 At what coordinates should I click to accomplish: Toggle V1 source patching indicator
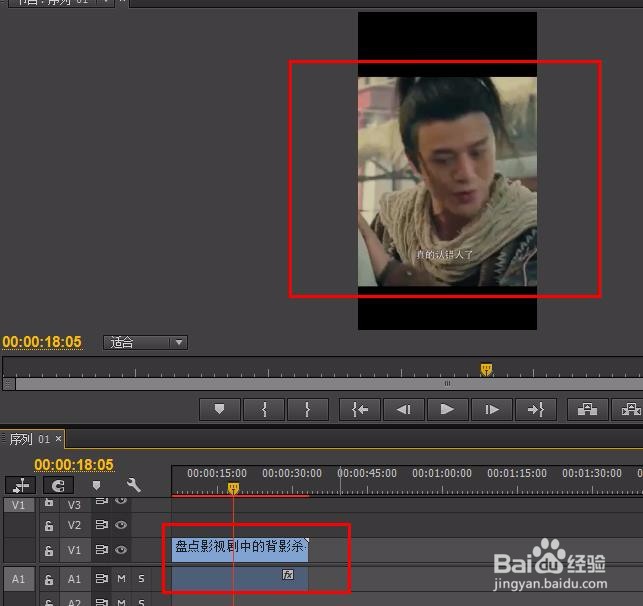pyautogui.click(x=18, y=505)
